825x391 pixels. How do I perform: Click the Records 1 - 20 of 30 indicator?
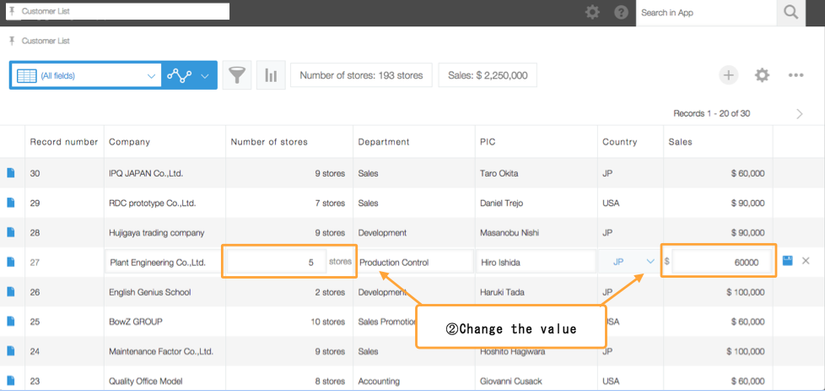[712, 114]
